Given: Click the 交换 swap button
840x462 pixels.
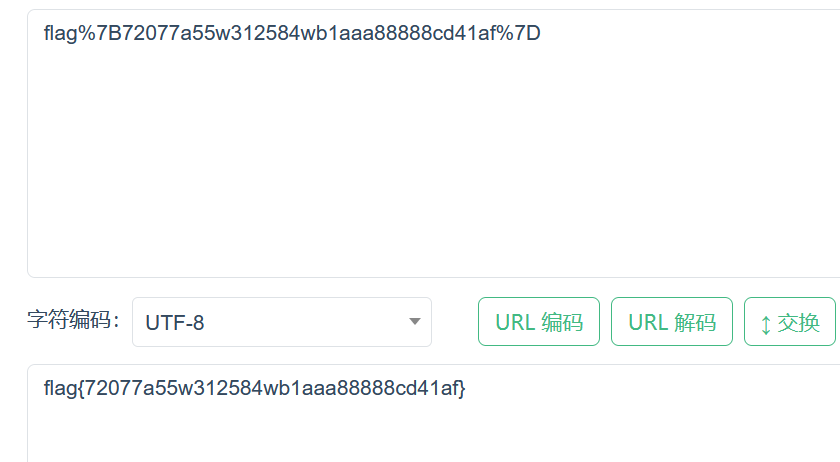Looking at the screenshot, I should tap(789, 322).
